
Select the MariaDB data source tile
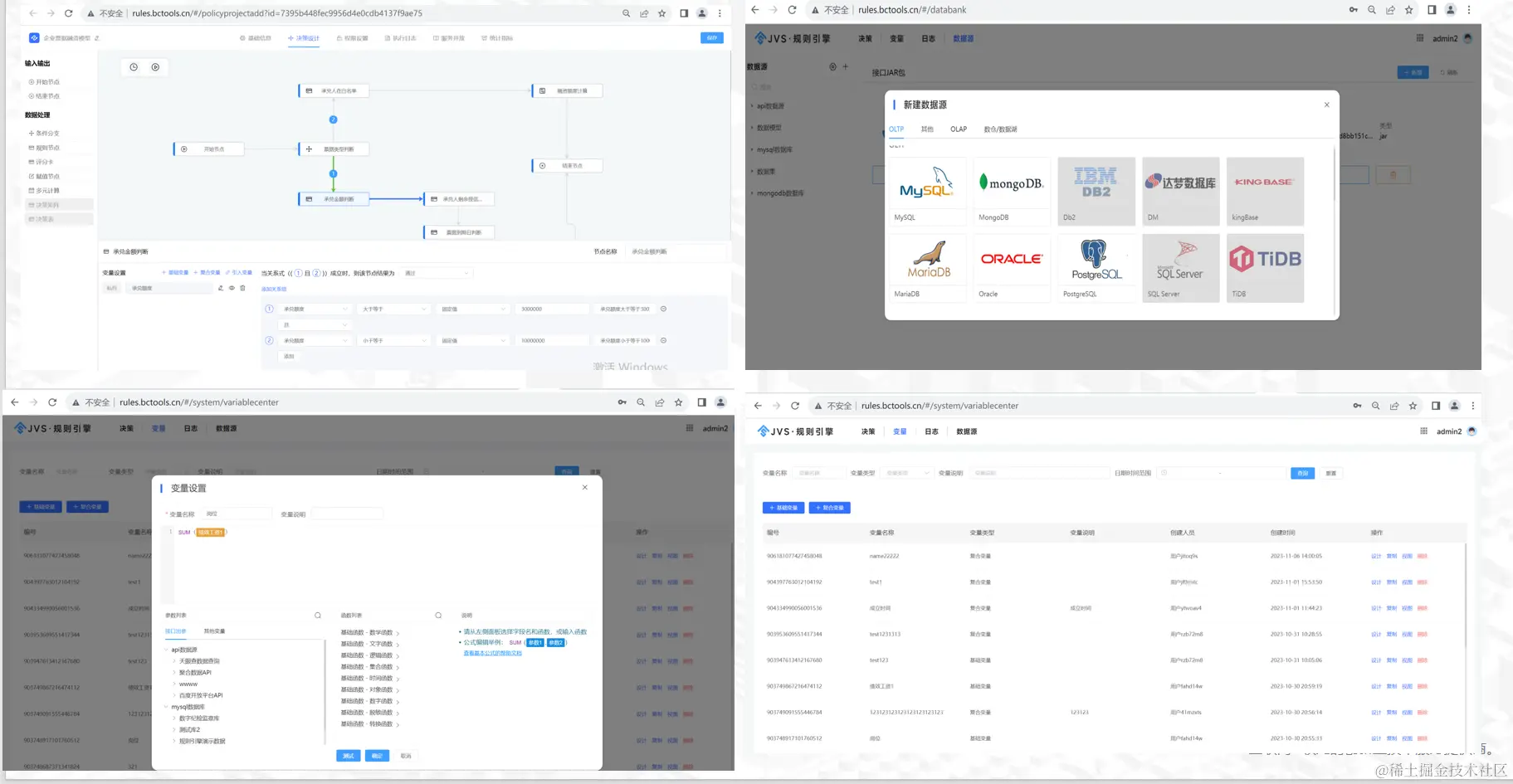pyautogui.click(x=928, y=267)
